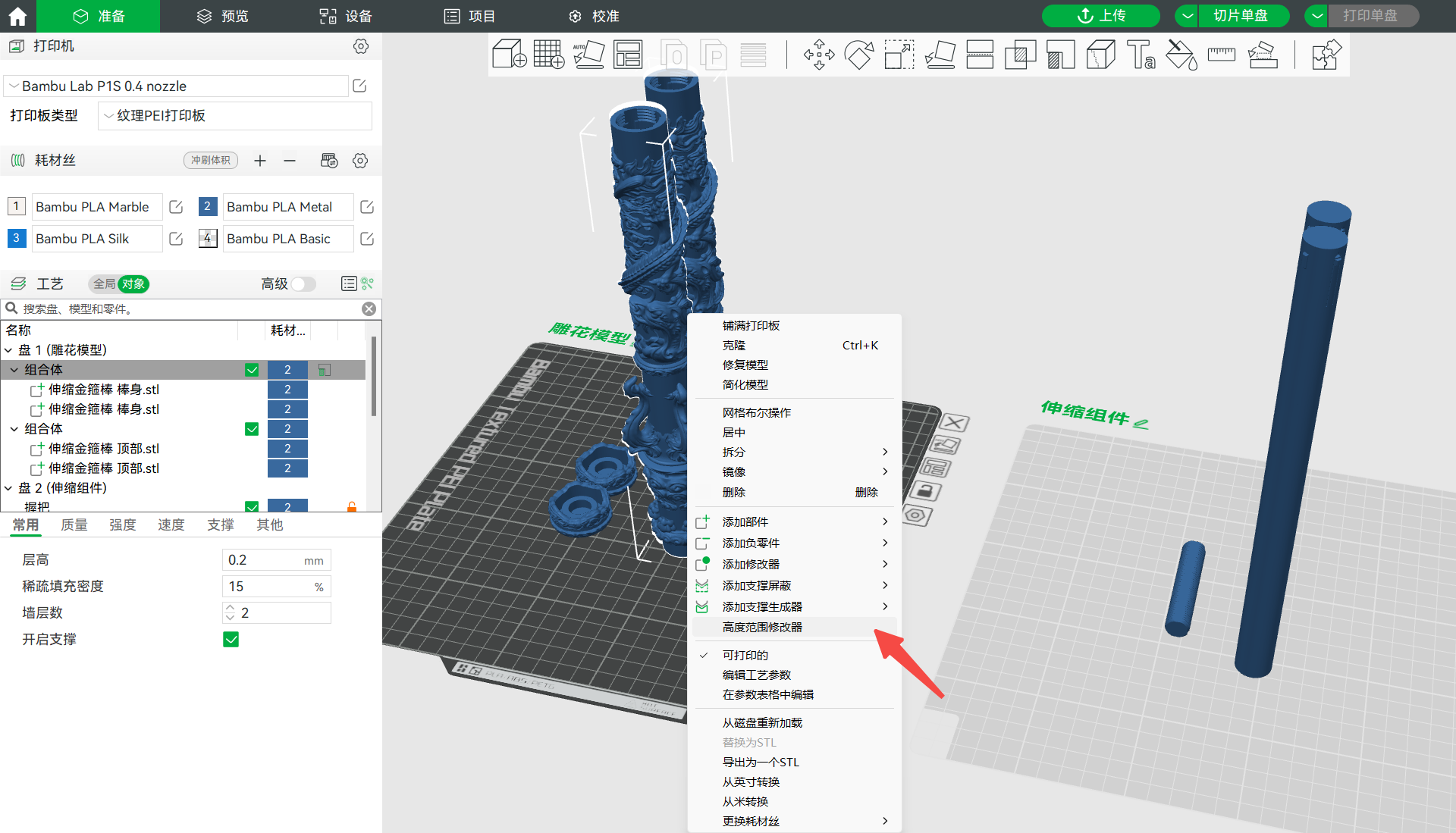This screenshot has height=833, width=1456.
Task: Expand 添加修改器 submenu
Action: click(795, 564)
